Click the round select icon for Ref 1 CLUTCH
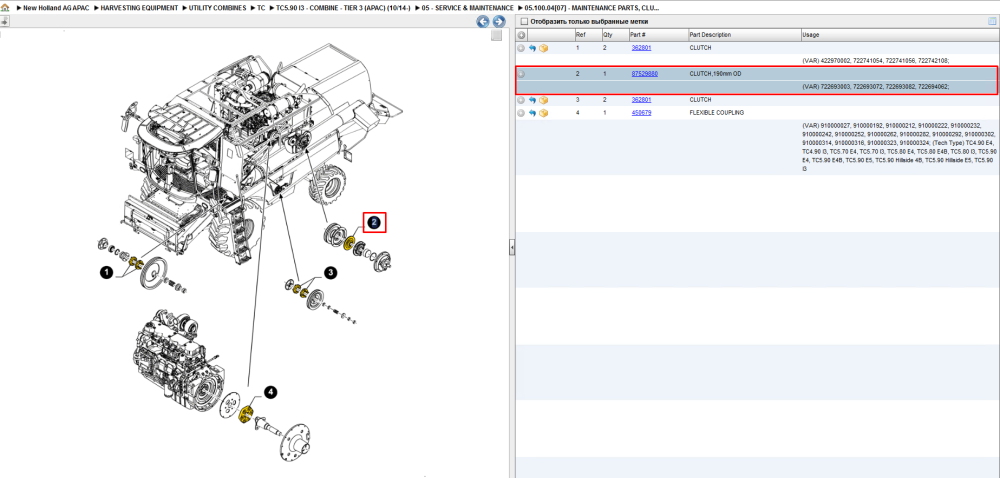1000x478 pixels. (521, 48)
